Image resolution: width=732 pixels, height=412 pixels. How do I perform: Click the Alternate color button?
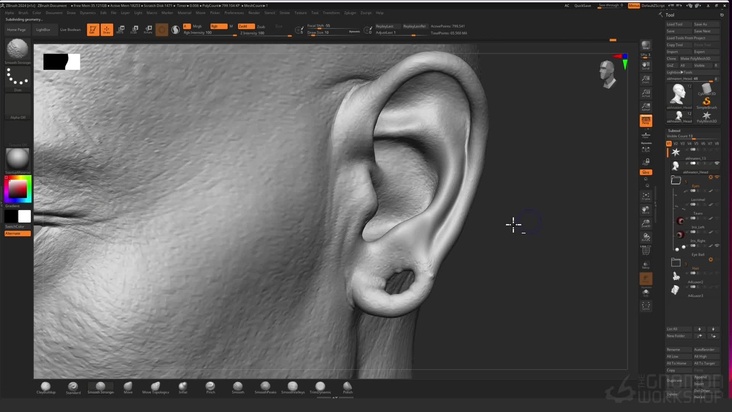(x=18, y=233)
